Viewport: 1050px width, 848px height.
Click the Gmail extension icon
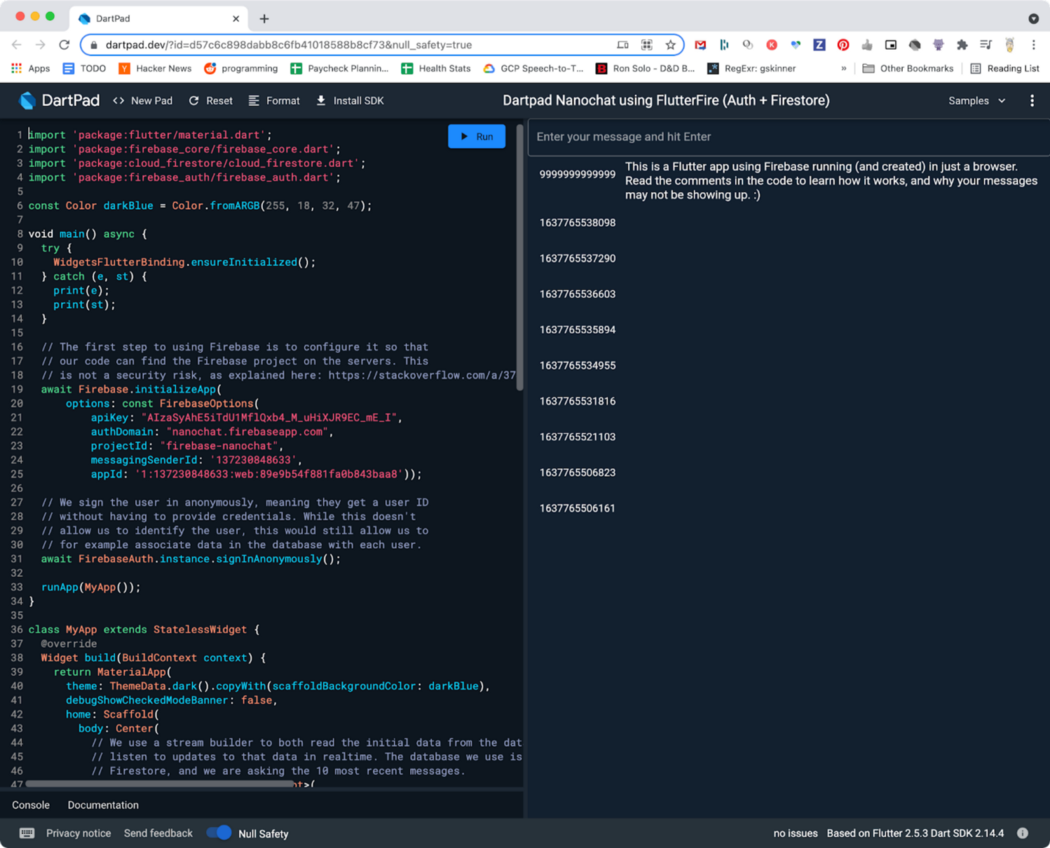700,45
